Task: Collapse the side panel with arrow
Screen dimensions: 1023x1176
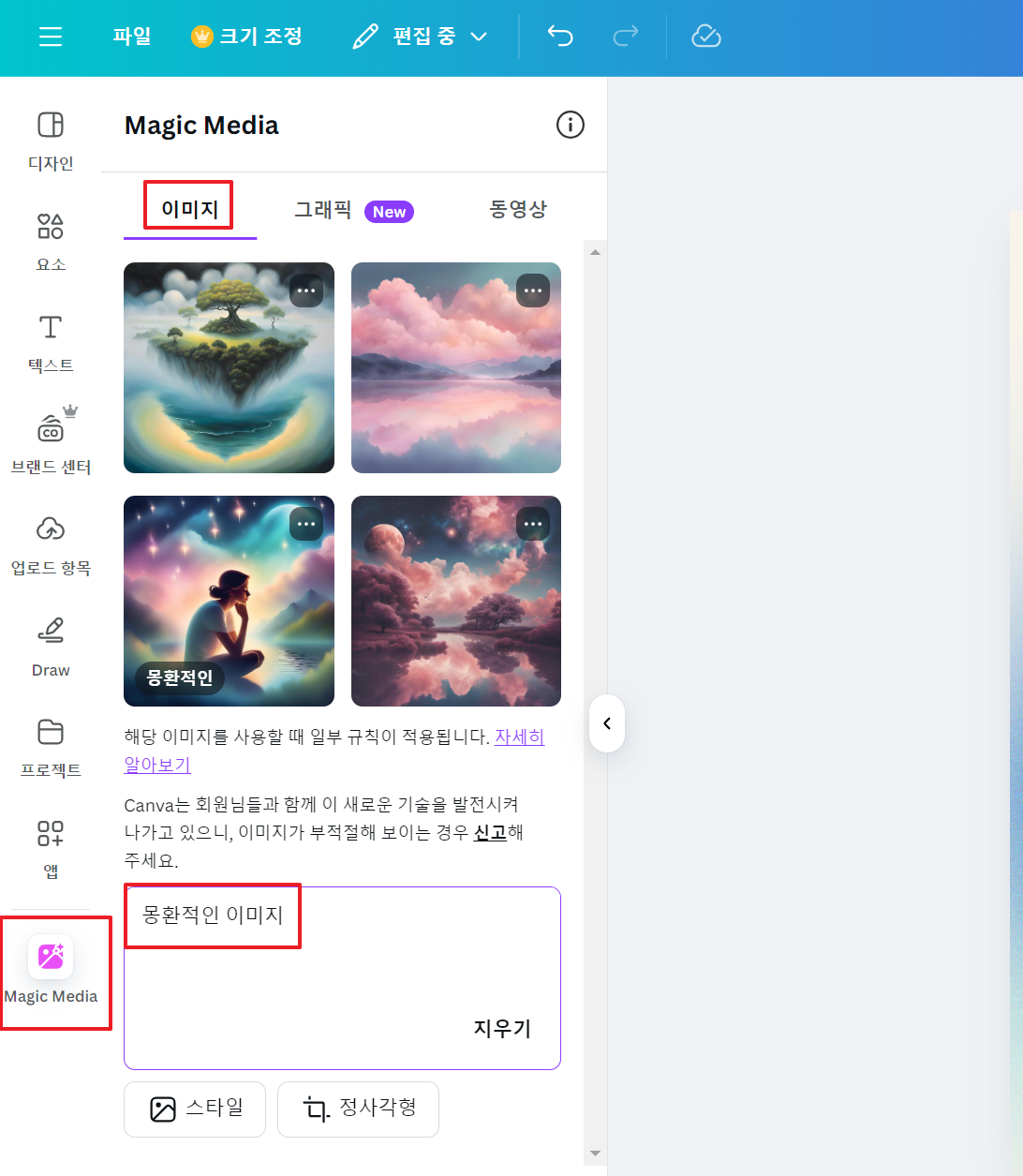Action: (x=607, y=723)
